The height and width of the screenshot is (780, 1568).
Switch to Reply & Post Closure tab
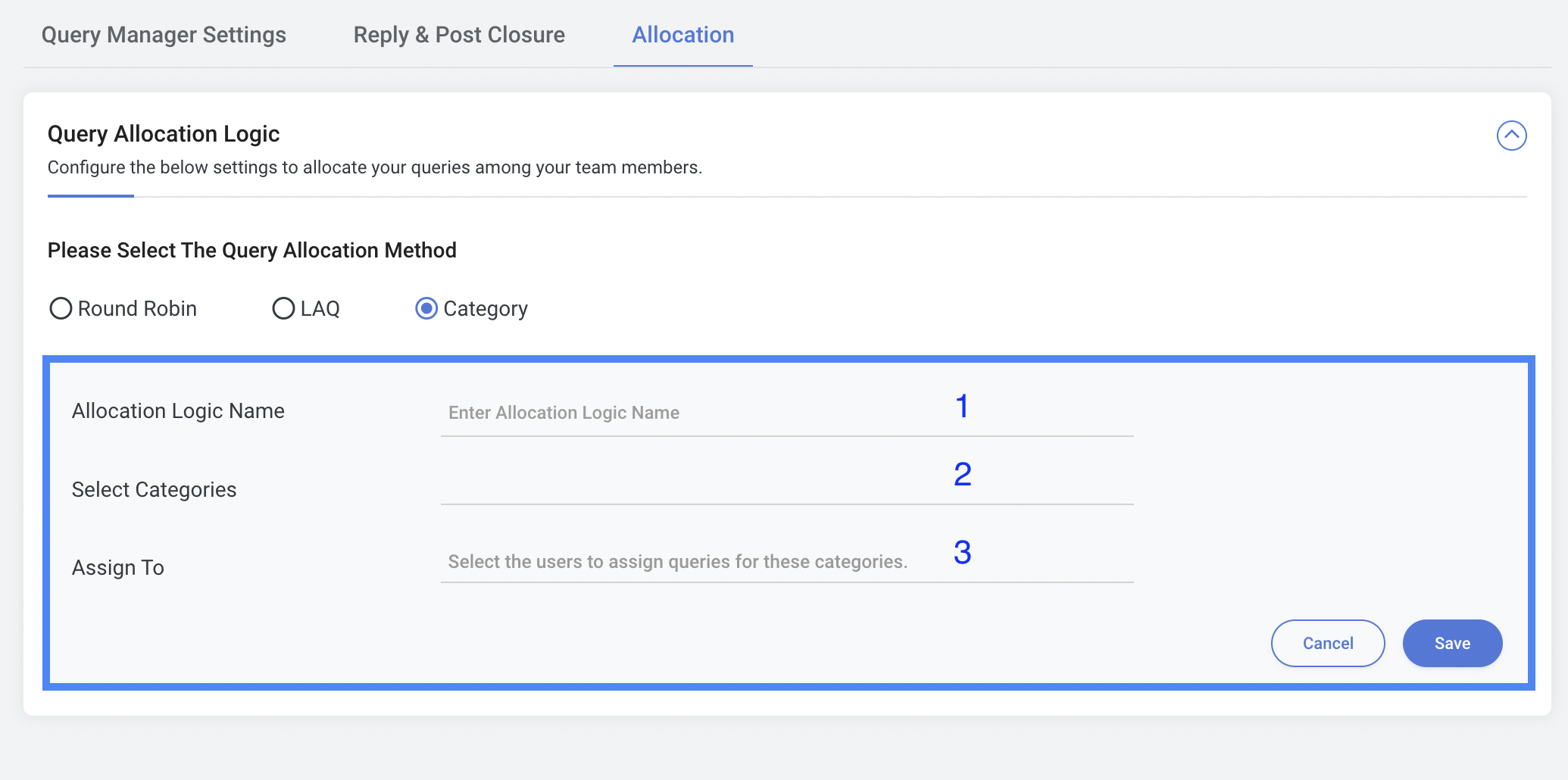click(459, 35)
